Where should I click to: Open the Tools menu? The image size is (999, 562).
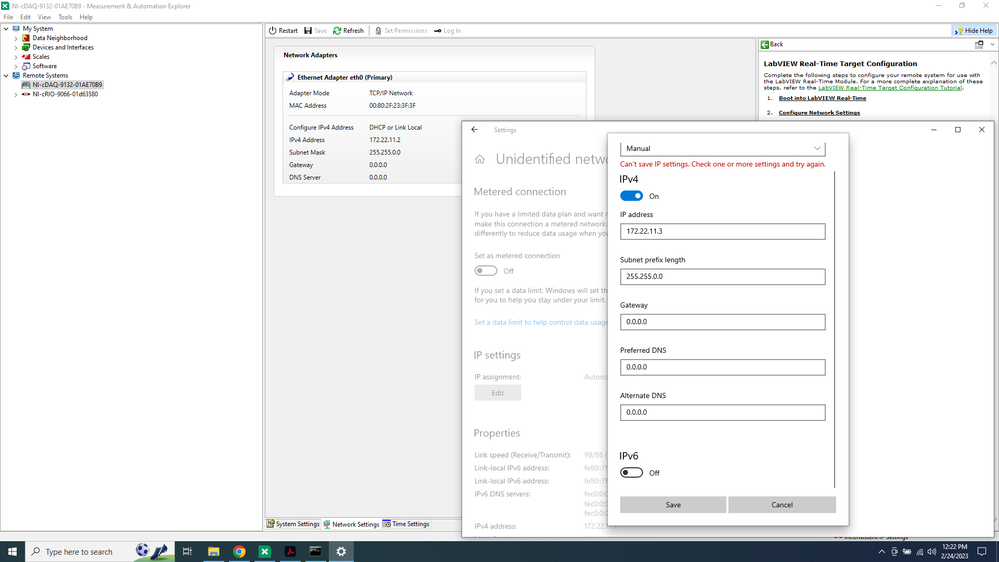[65, 17]
